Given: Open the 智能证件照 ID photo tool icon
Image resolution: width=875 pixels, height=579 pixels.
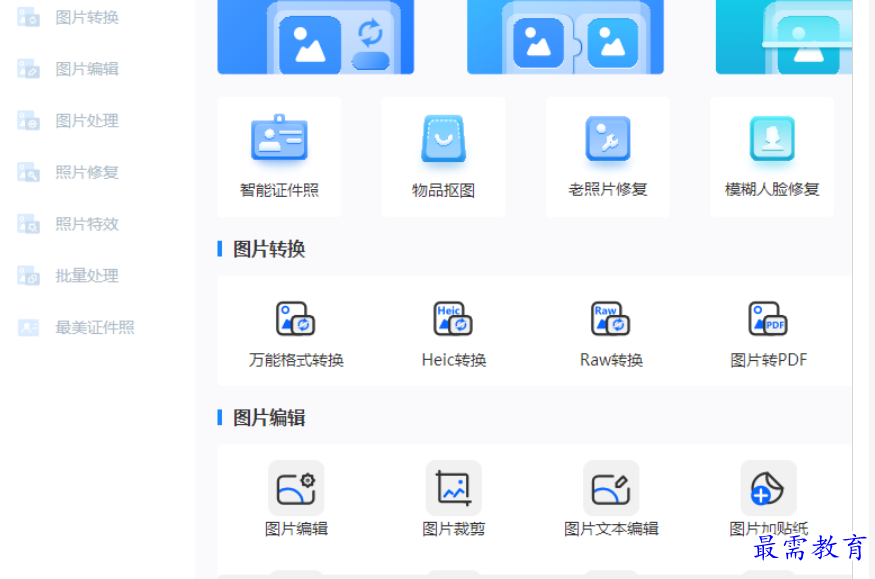Looking at the screenshot, I should pyautogui.click(x=279, y=138).
